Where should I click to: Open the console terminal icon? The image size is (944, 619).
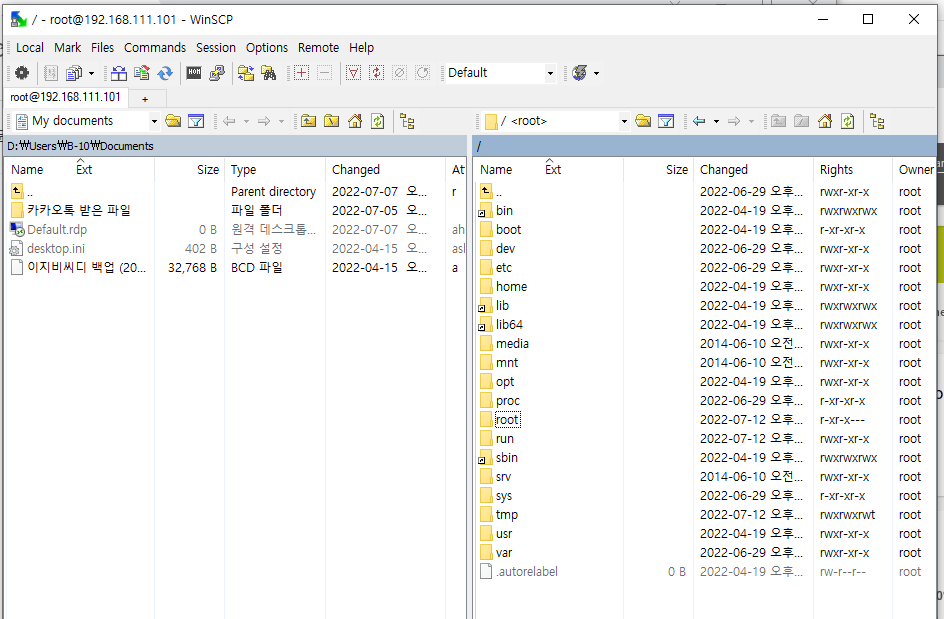(194, 73)
